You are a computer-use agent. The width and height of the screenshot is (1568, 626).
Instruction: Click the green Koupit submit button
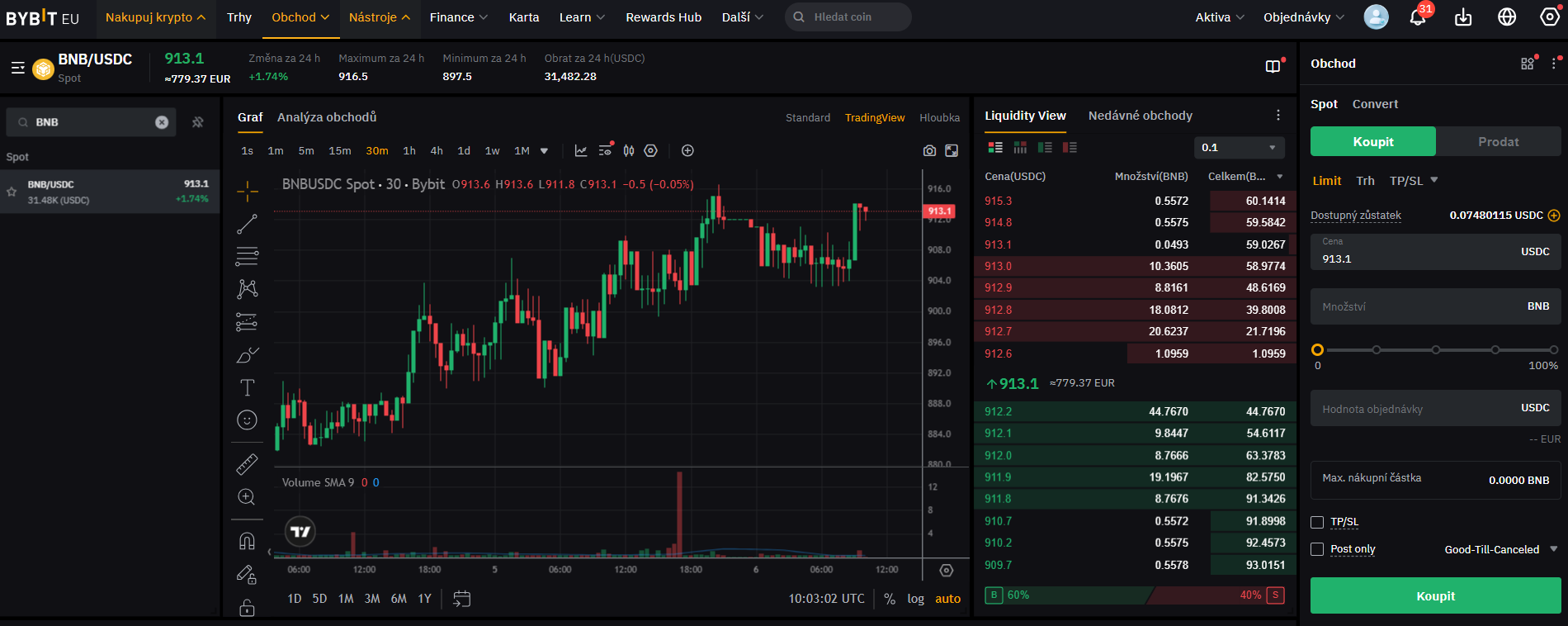(1435, 595)
